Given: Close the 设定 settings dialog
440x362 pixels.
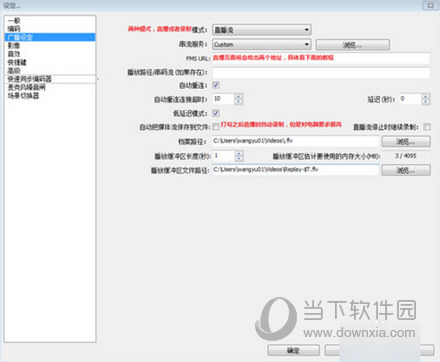Looking at the screenshot, I should pyautogui.click(x=430, y=5).
